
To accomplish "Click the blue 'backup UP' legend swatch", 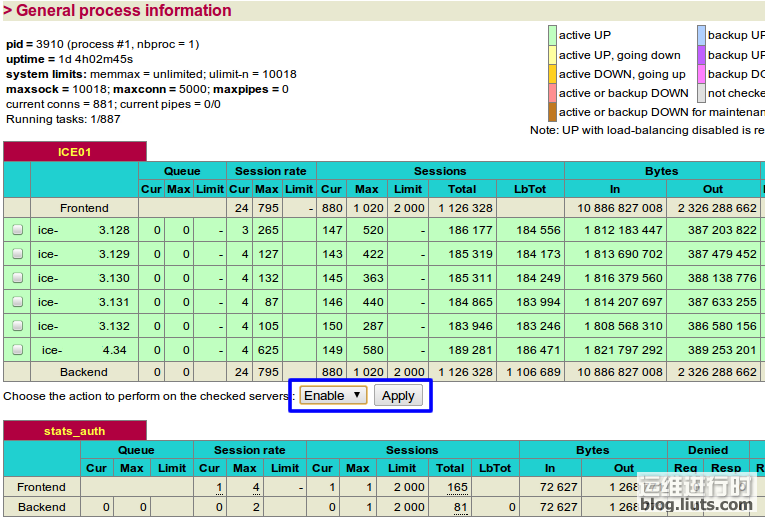I will pos(701,35).
